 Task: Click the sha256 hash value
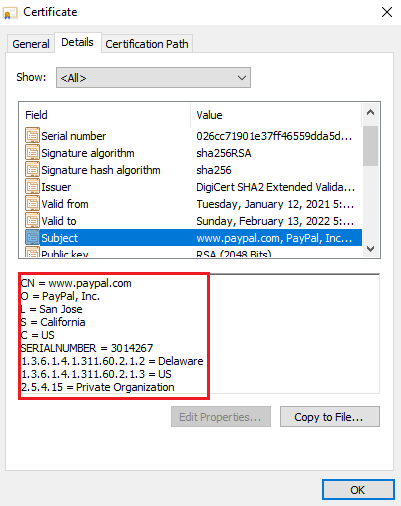214,170
